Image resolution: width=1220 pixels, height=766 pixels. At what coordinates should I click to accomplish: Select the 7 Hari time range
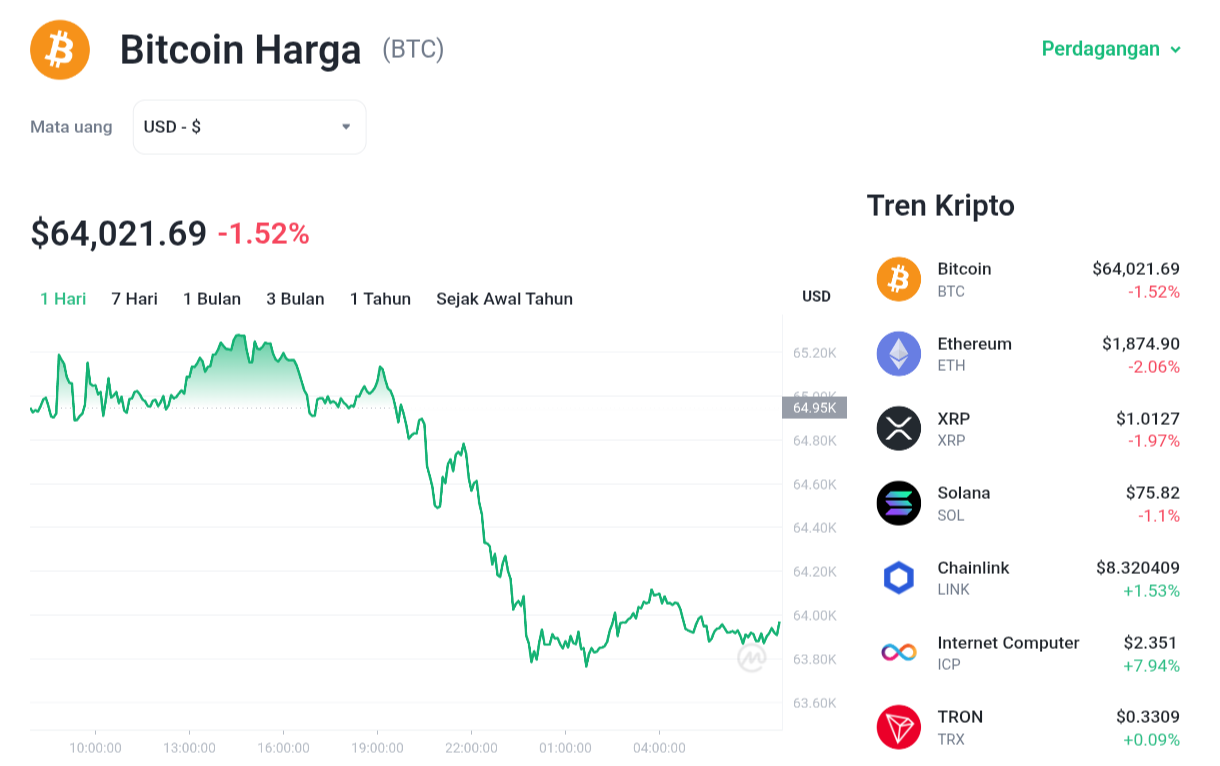point(134,299)
